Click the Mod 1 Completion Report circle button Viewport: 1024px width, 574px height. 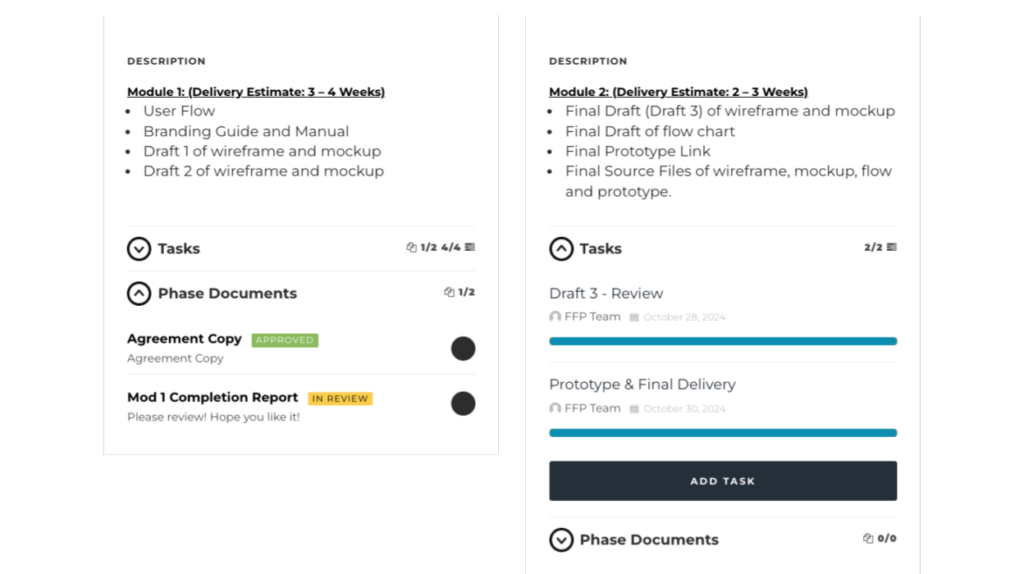click(463, 404)
